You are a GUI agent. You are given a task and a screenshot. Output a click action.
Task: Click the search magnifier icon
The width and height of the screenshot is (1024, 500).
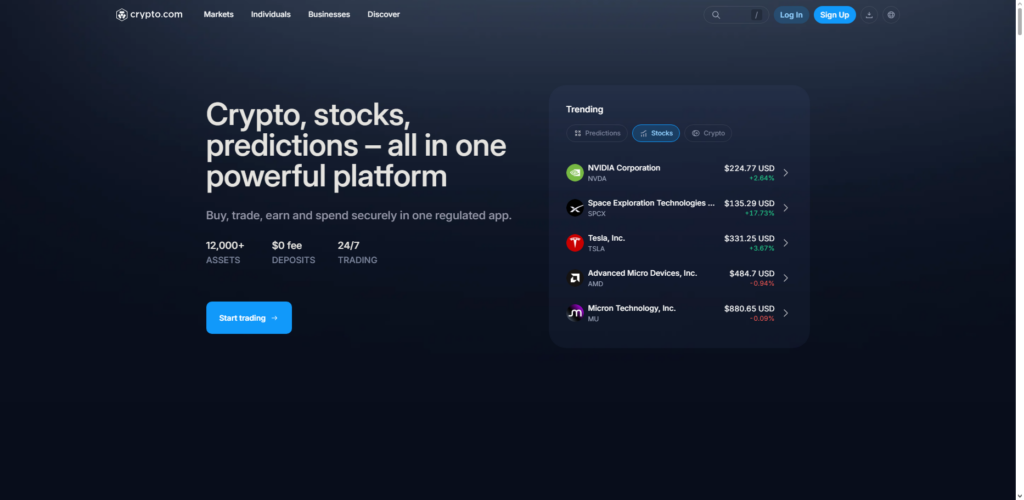716,15
